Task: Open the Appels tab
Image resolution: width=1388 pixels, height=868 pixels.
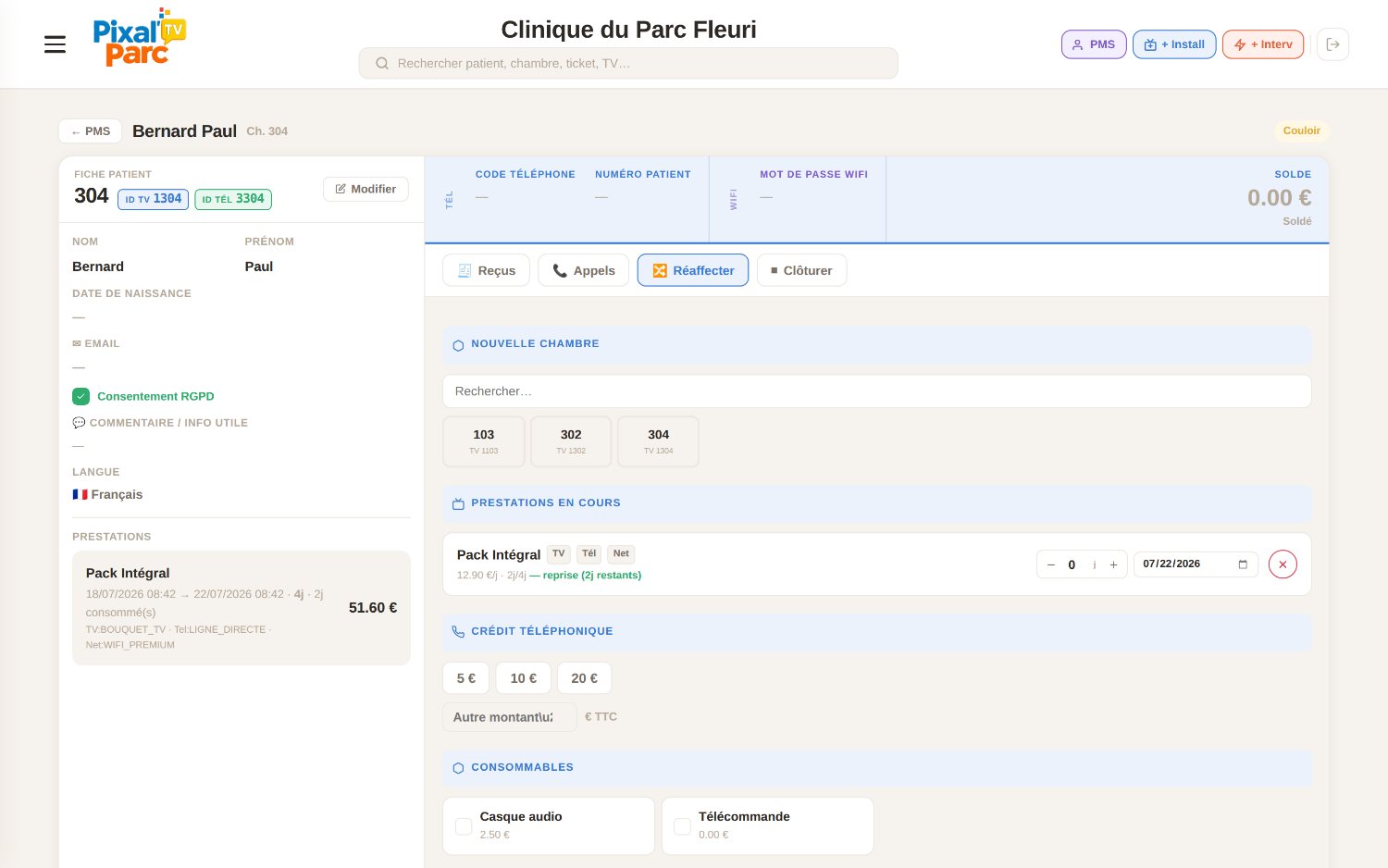Action: pos(584,270)
